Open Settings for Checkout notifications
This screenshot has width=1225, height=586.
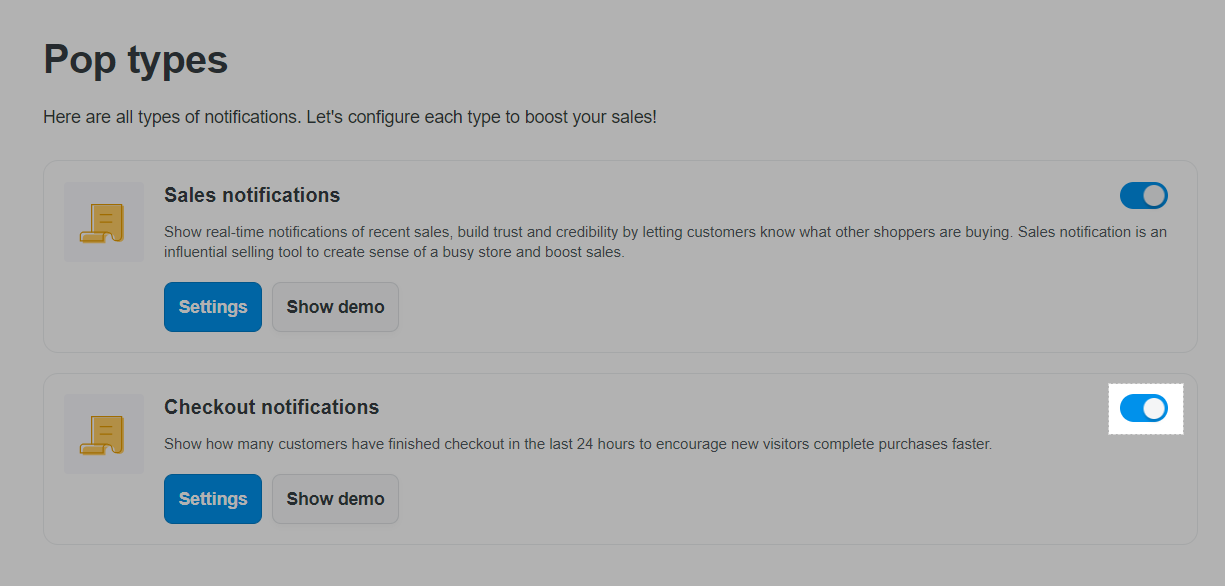click(x=213, y=499)
